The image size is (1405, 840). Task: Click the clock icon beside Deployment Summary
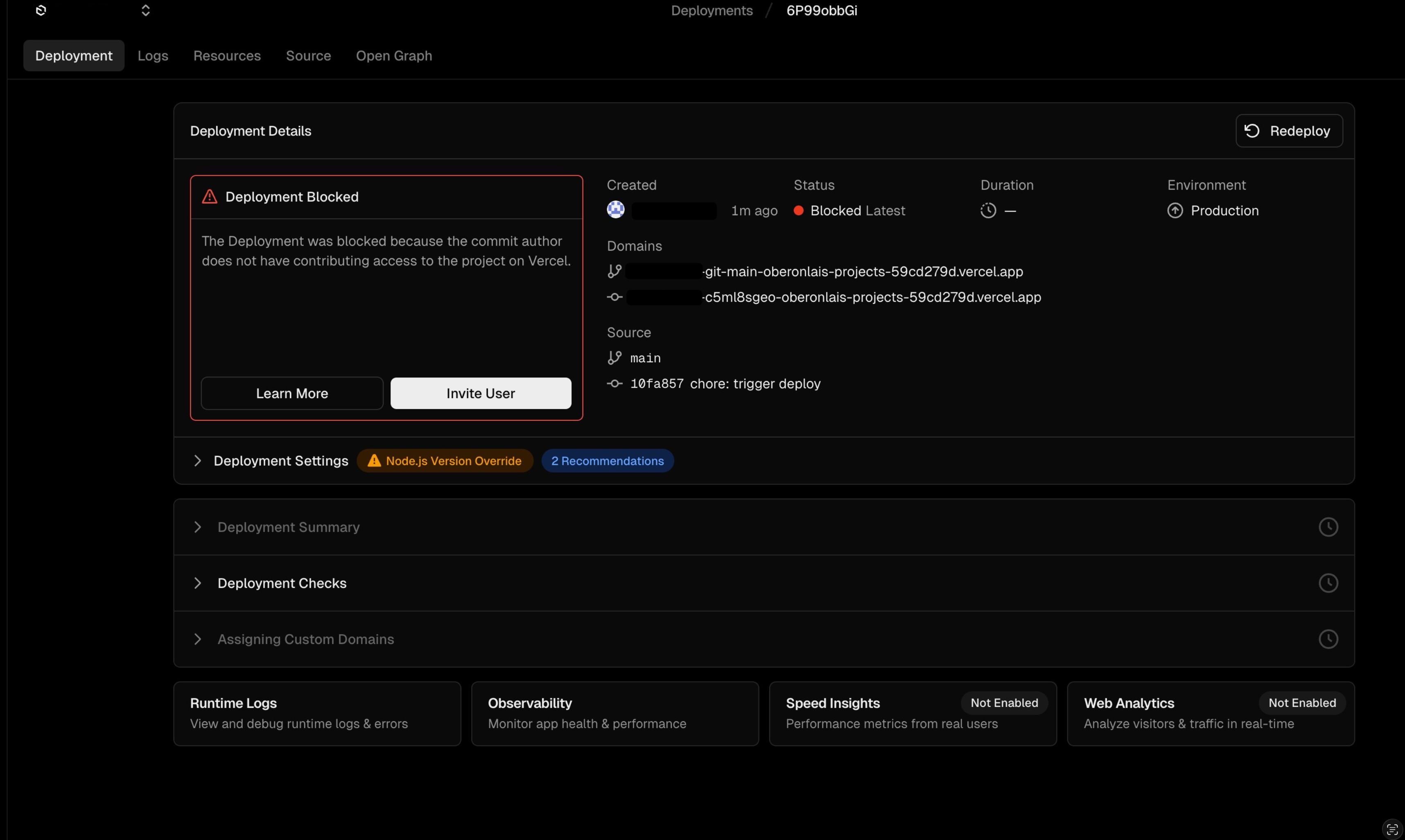click(1328, 527)
